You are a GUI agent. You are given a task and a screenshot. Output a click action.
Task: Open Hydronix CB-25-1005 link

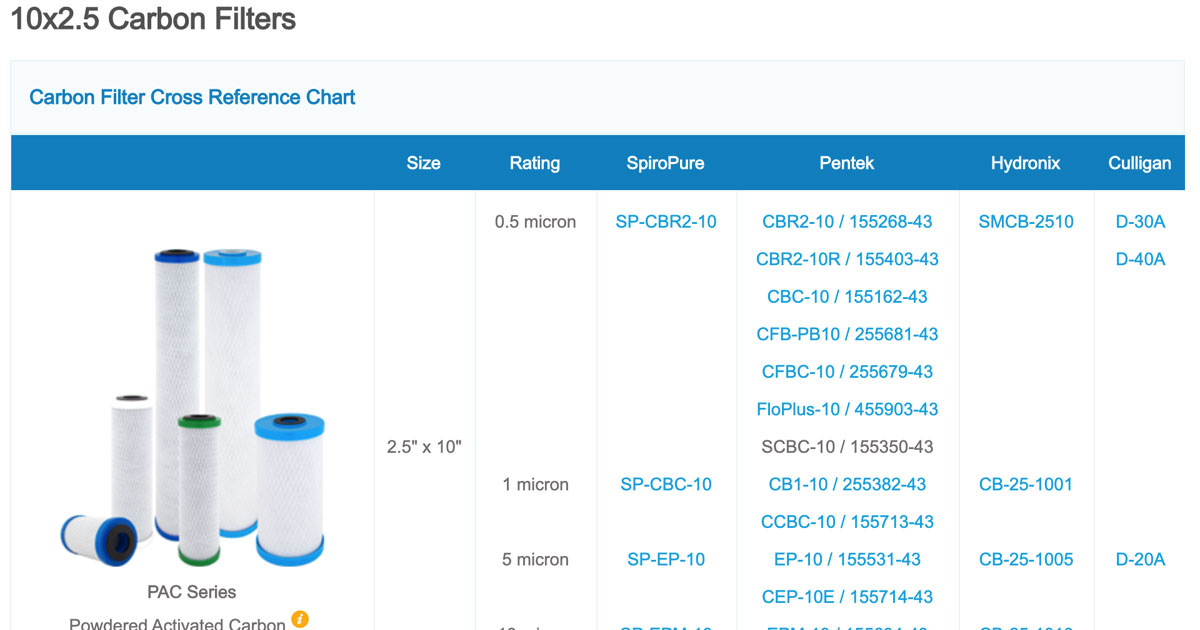(1026, 559)
